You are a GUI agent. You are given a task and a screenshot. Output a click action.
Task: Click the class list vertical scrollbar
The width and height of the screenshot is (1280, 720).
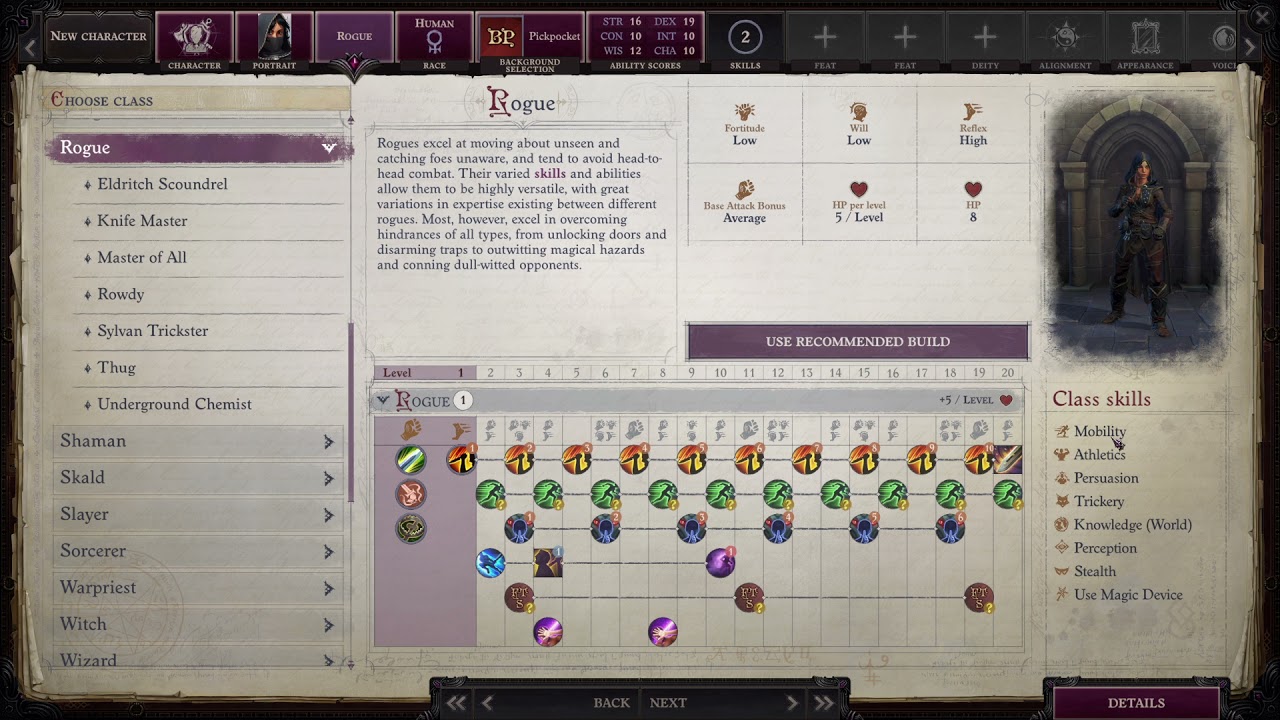(350, 412)
